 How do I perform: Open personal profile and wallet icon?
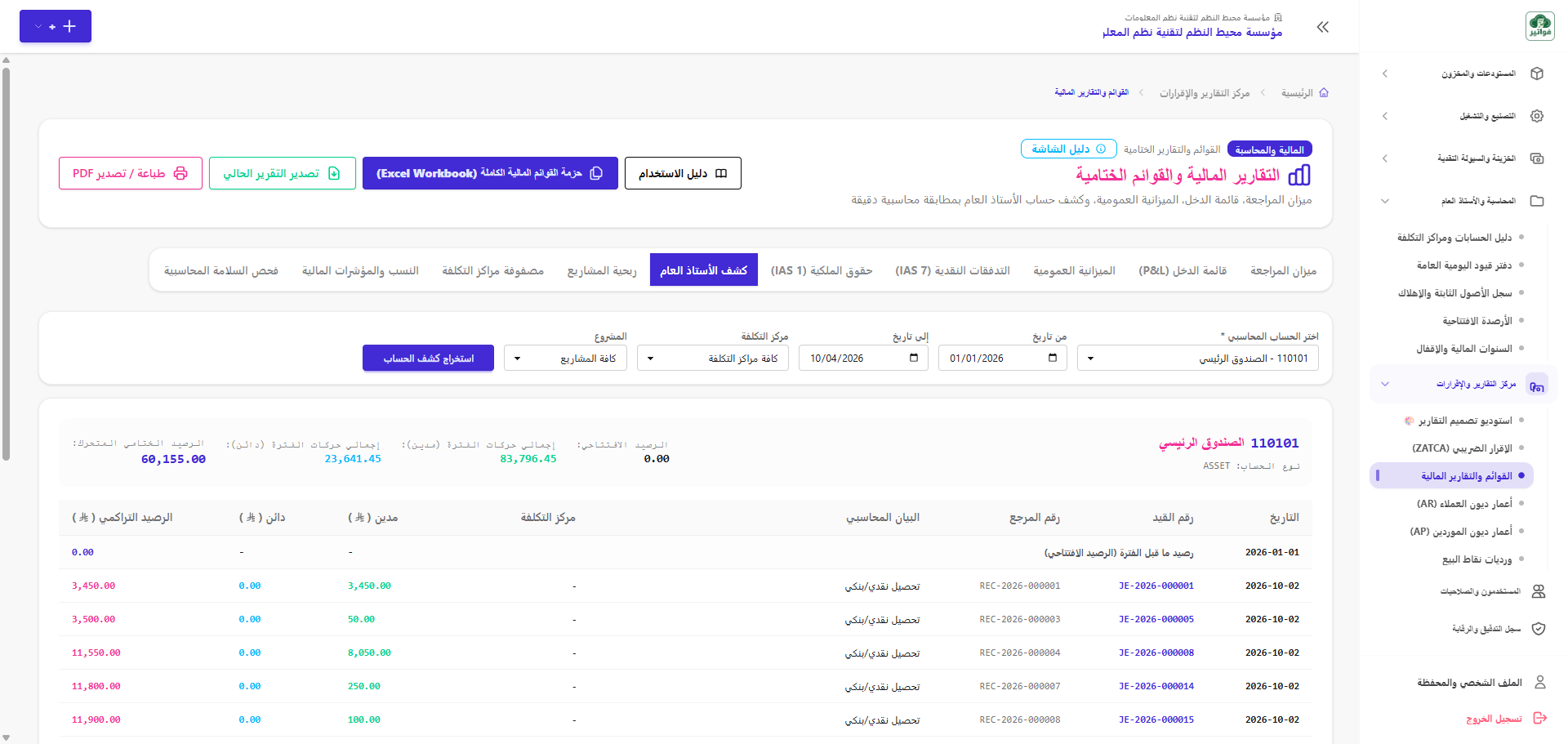click(x=1540, y=682)
